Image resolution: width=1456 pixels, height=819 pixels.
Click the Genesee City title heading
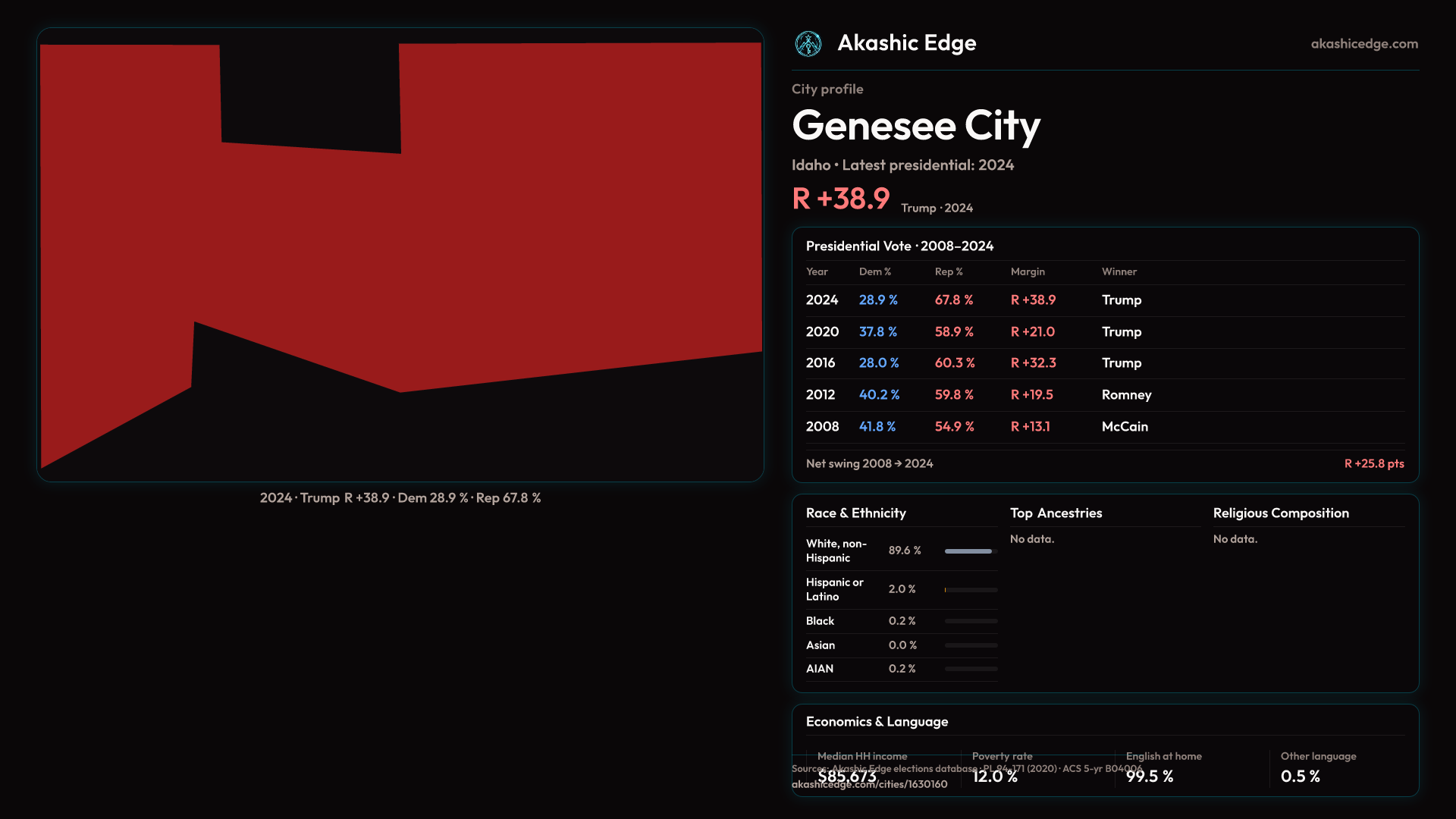coord(915,125)
